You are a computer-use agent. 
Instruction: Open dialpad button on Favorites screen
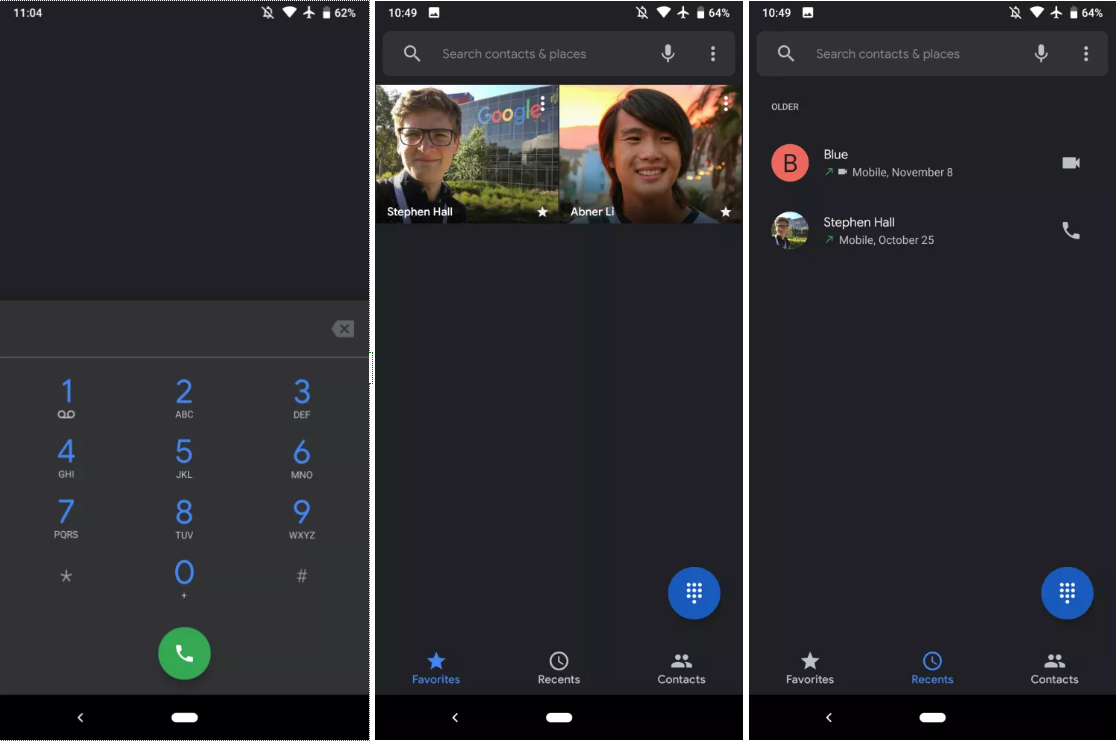(694, 592)
